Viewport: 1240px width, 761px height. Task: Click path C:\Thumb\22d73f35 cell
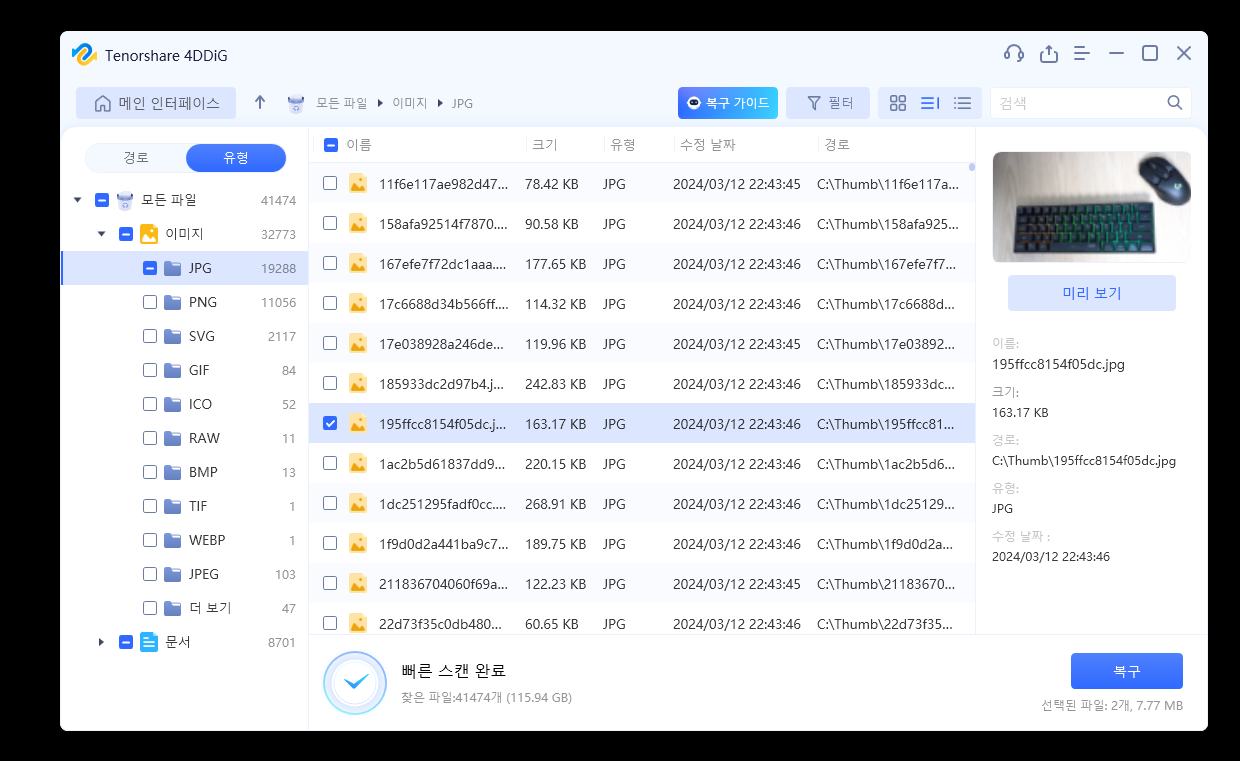point(887,624)
